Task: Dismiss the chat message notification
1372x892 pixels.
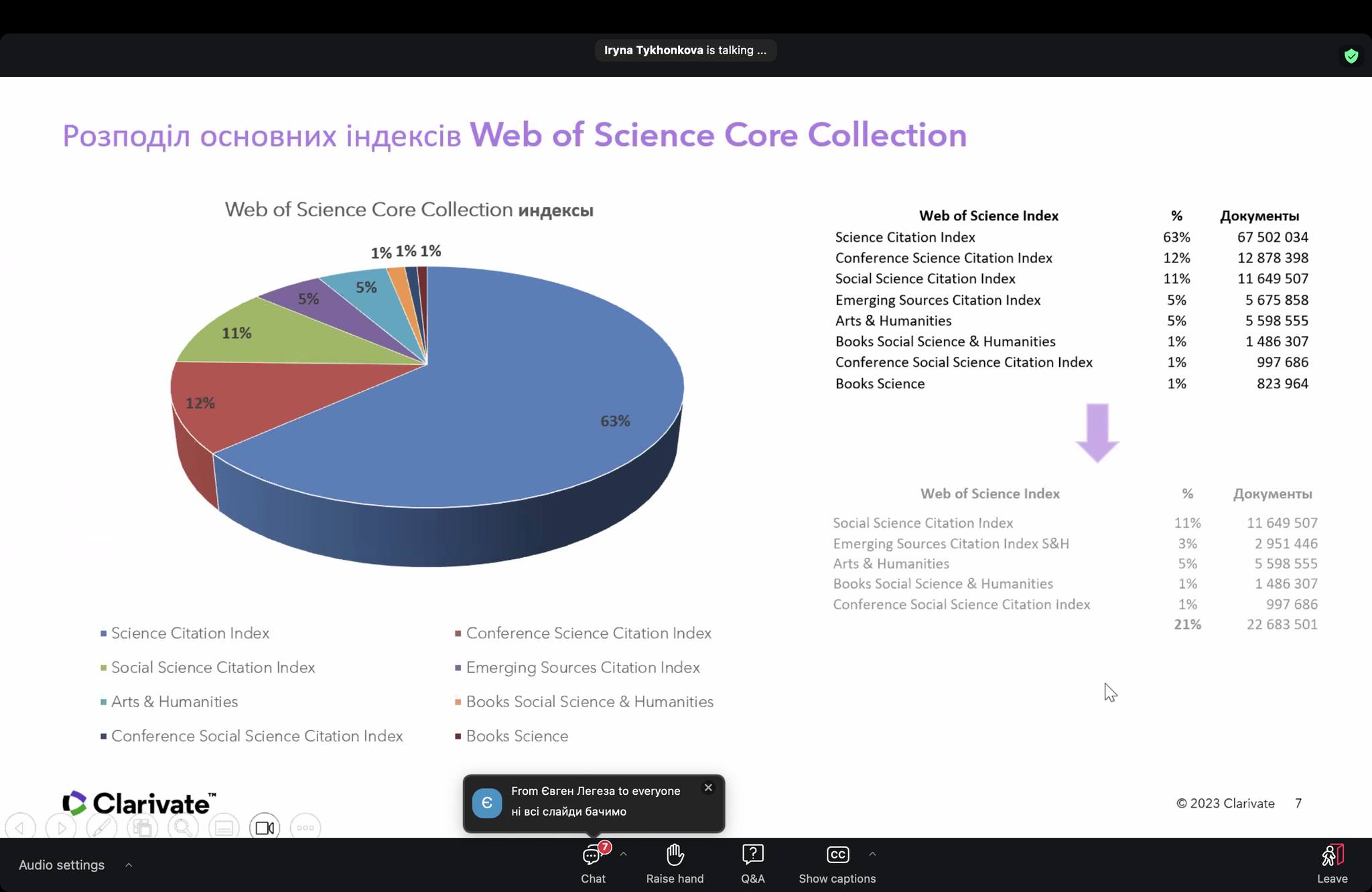Action: click(708, 788)
